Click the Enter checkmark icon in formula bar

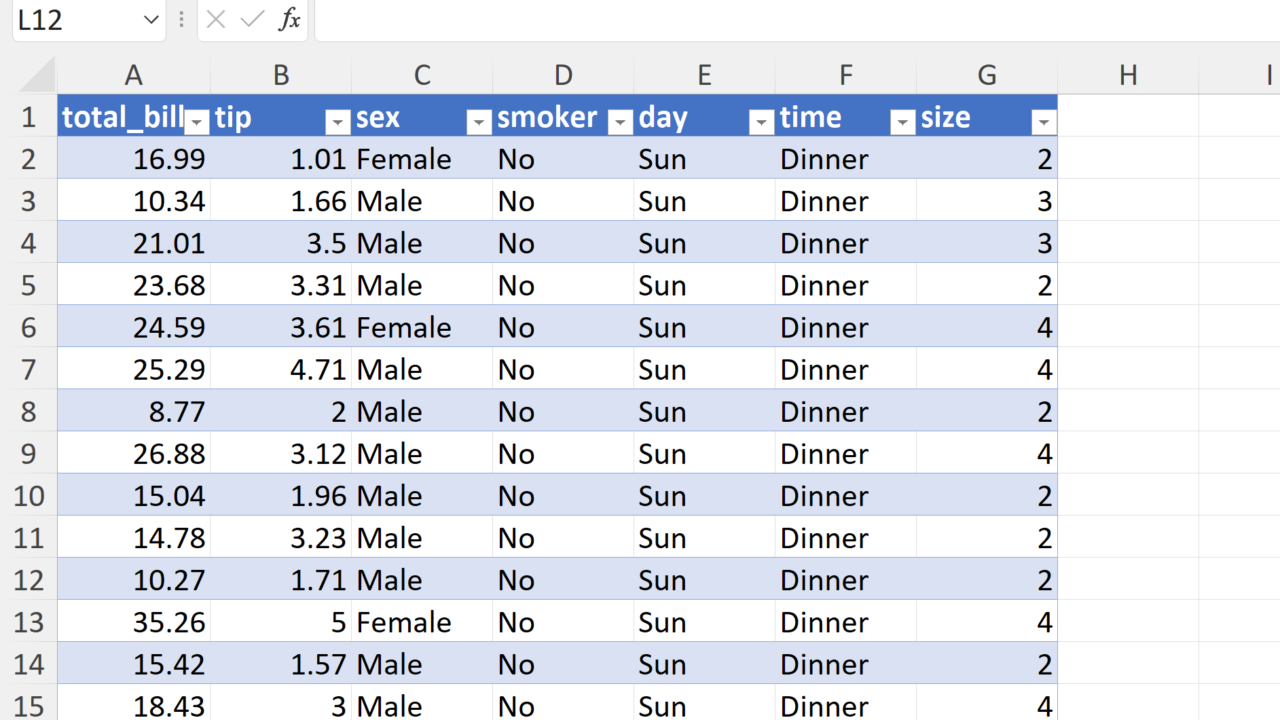[252, 20]
